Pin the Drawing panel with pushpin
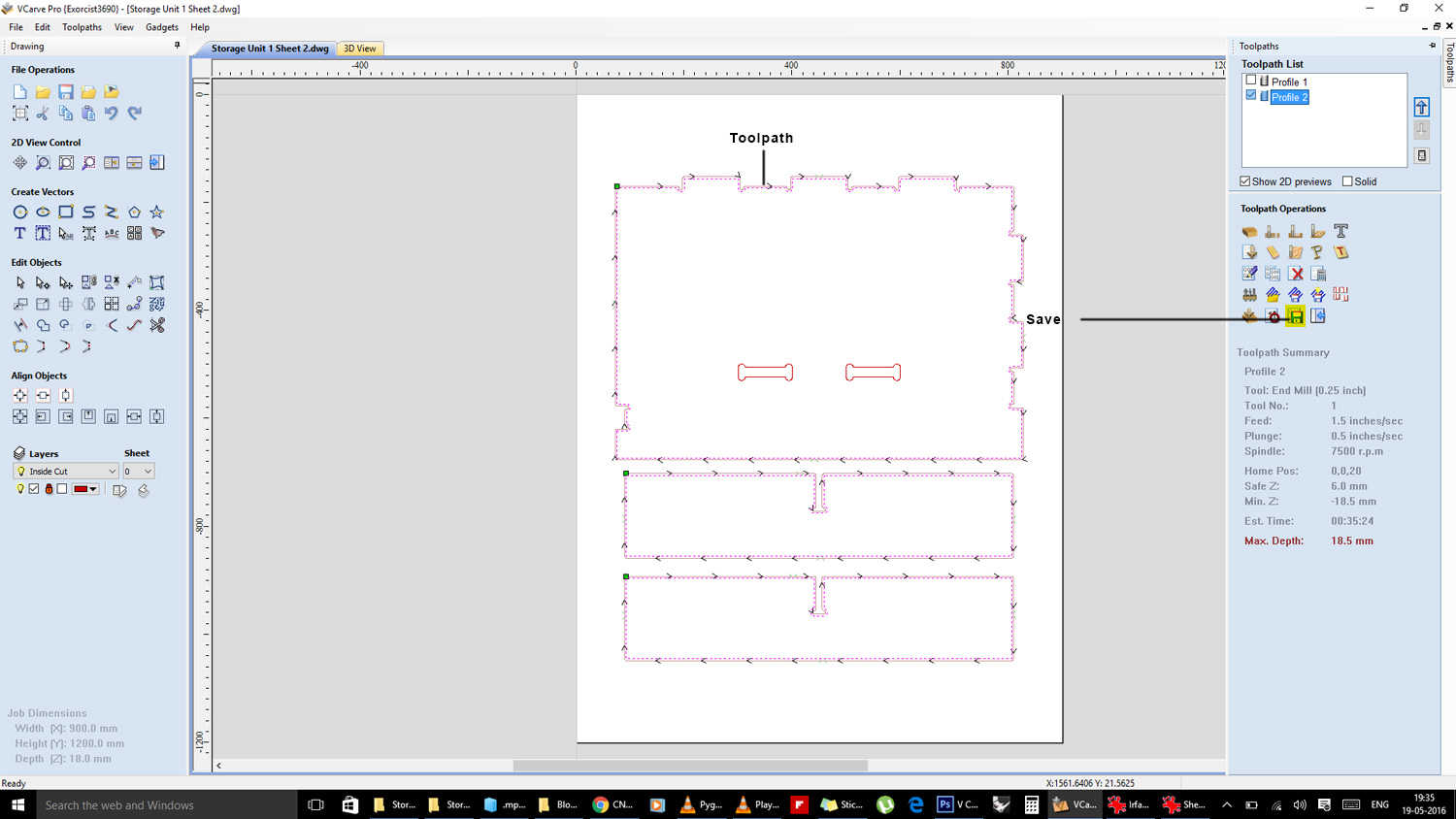The height and width of the screenshot is (819, 1456). [x=177, y=46]
